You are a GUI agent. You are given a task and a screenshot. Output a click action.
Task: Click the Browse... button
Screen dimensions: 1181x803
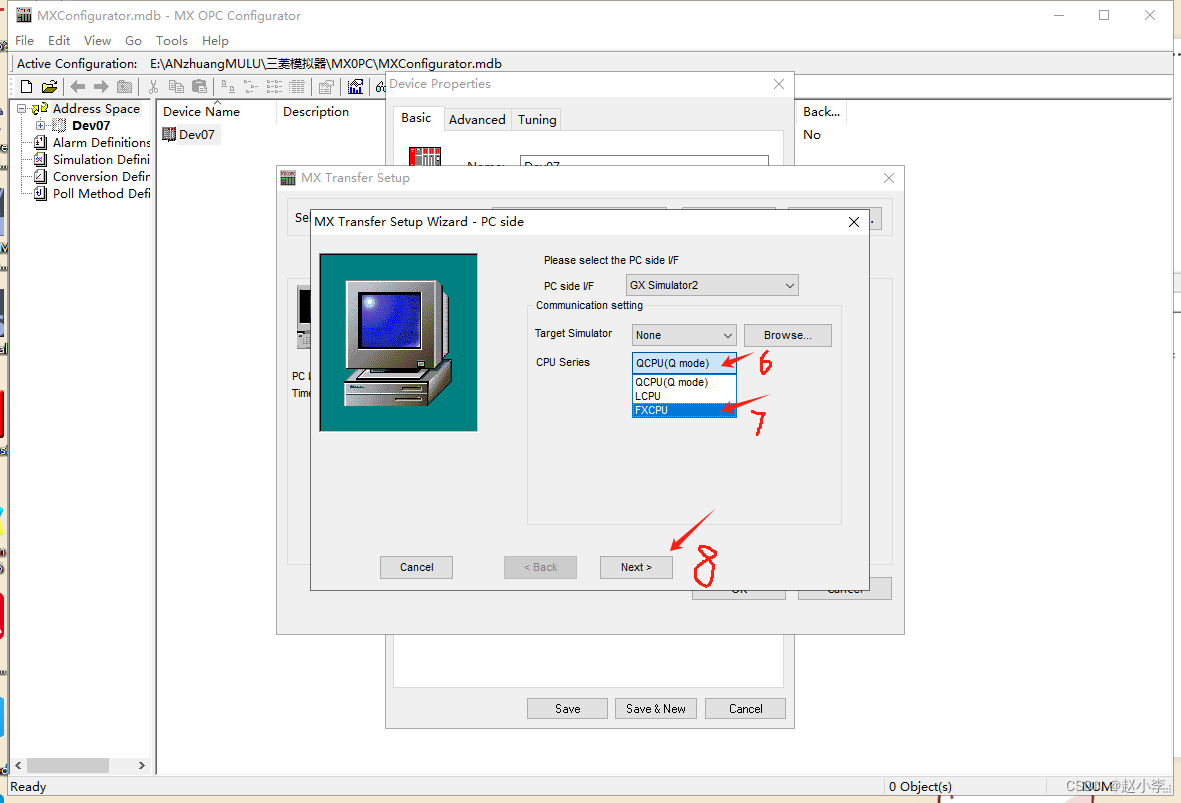point(788,335)
